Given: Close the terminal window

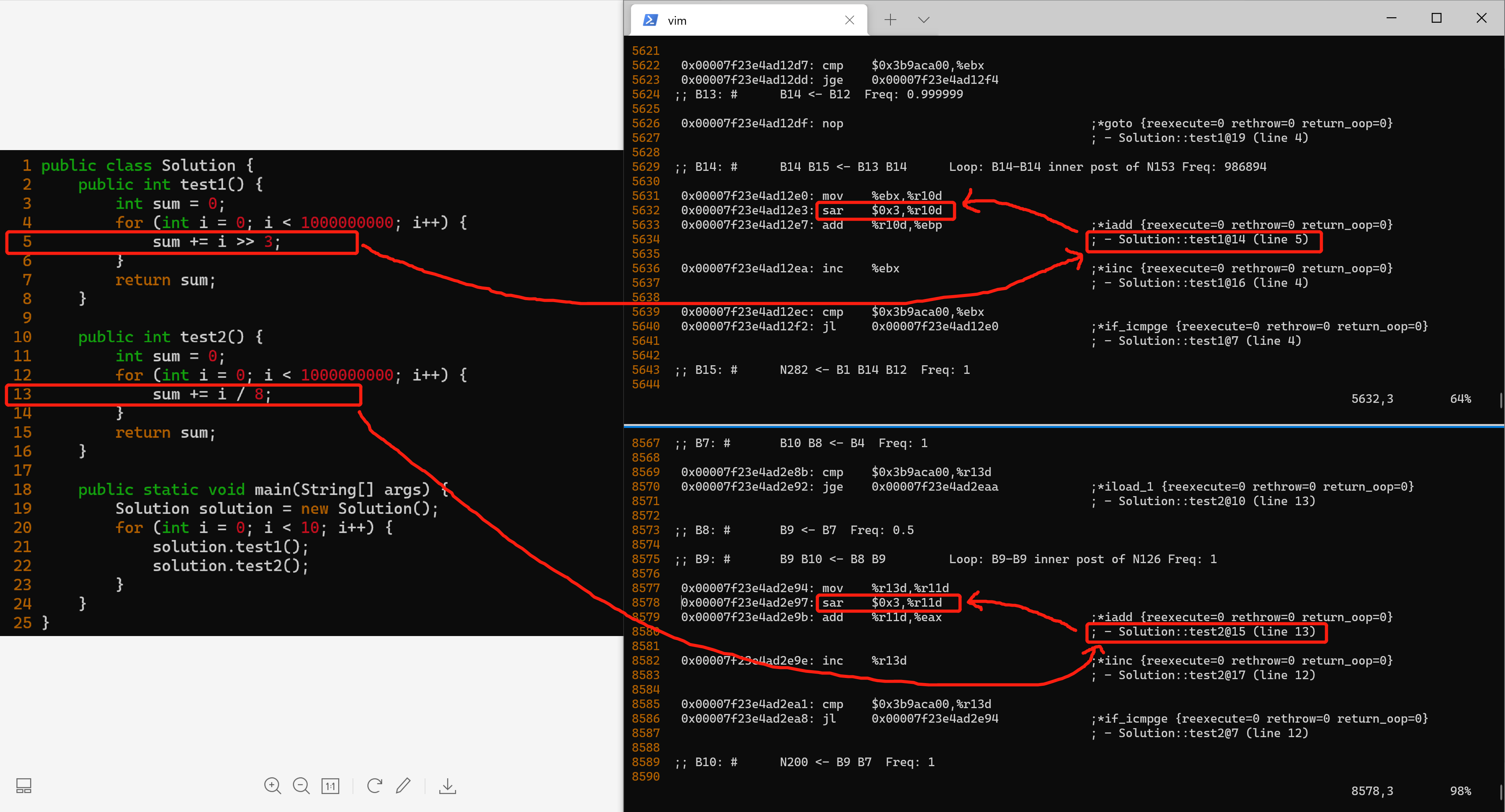Looking at the screenshot, I should point(1481,18).
